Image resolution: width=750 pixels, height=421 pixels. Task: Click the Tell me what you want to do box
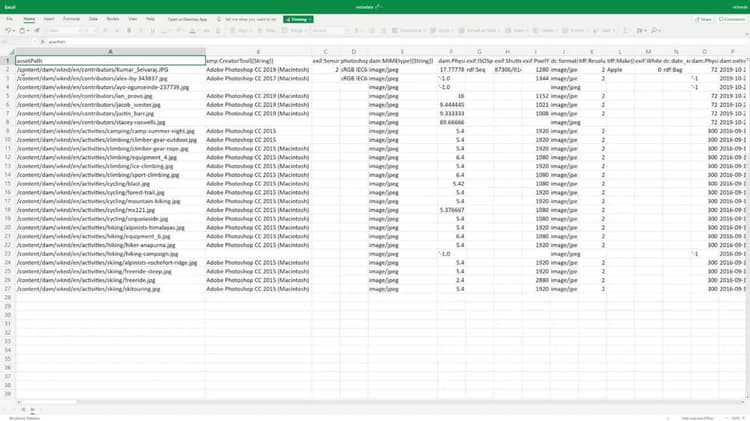click(x=251, y=20)
